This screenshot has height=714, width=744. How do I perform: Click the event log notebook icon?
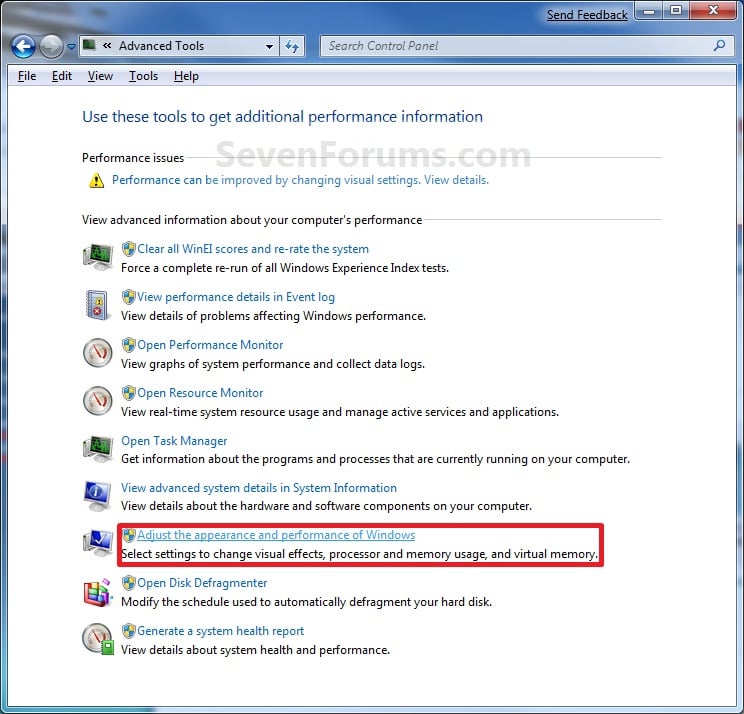point(97,305)
